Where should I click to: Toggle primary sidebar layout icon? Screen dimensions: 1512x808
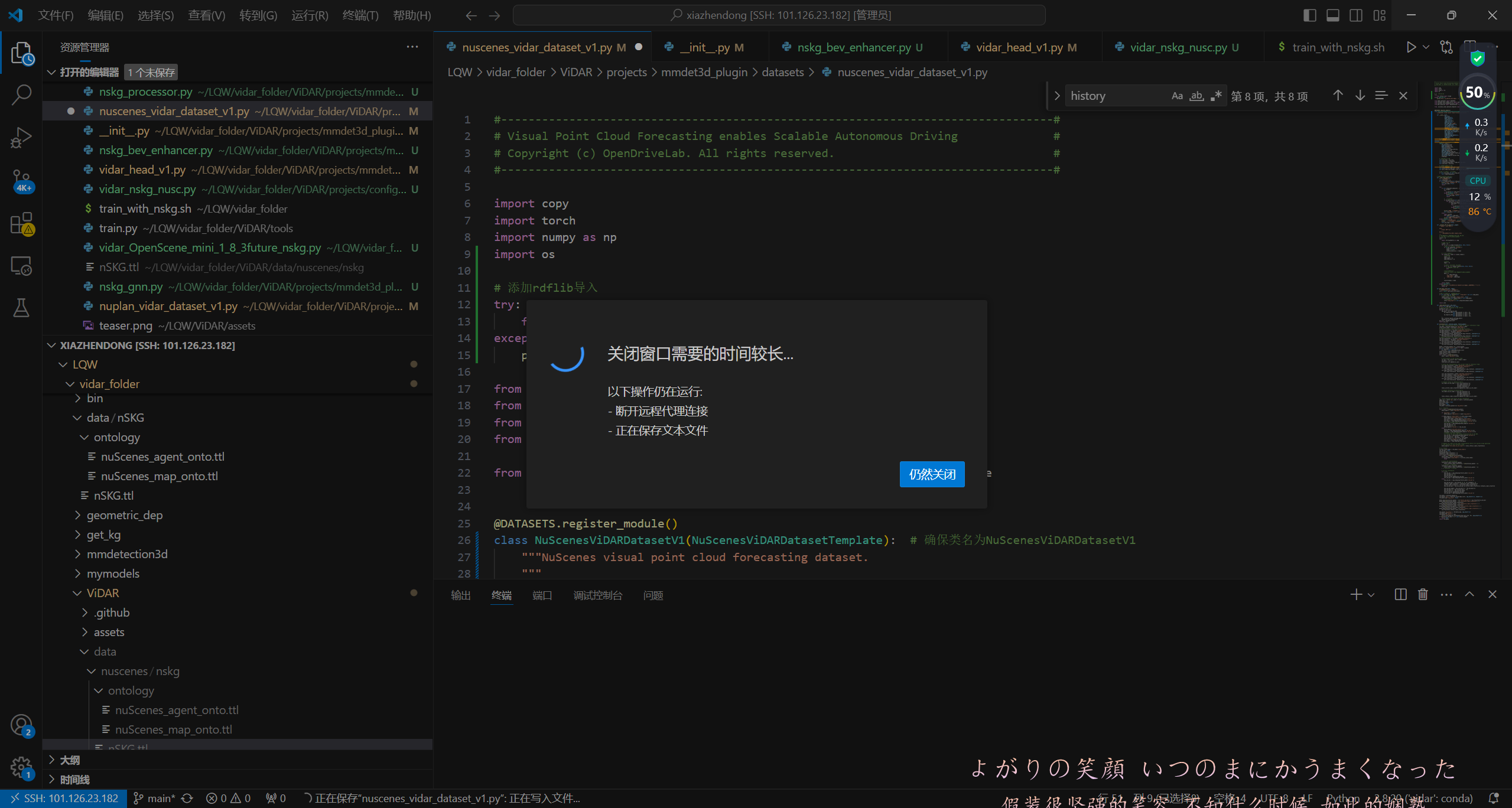[1310, 15]
